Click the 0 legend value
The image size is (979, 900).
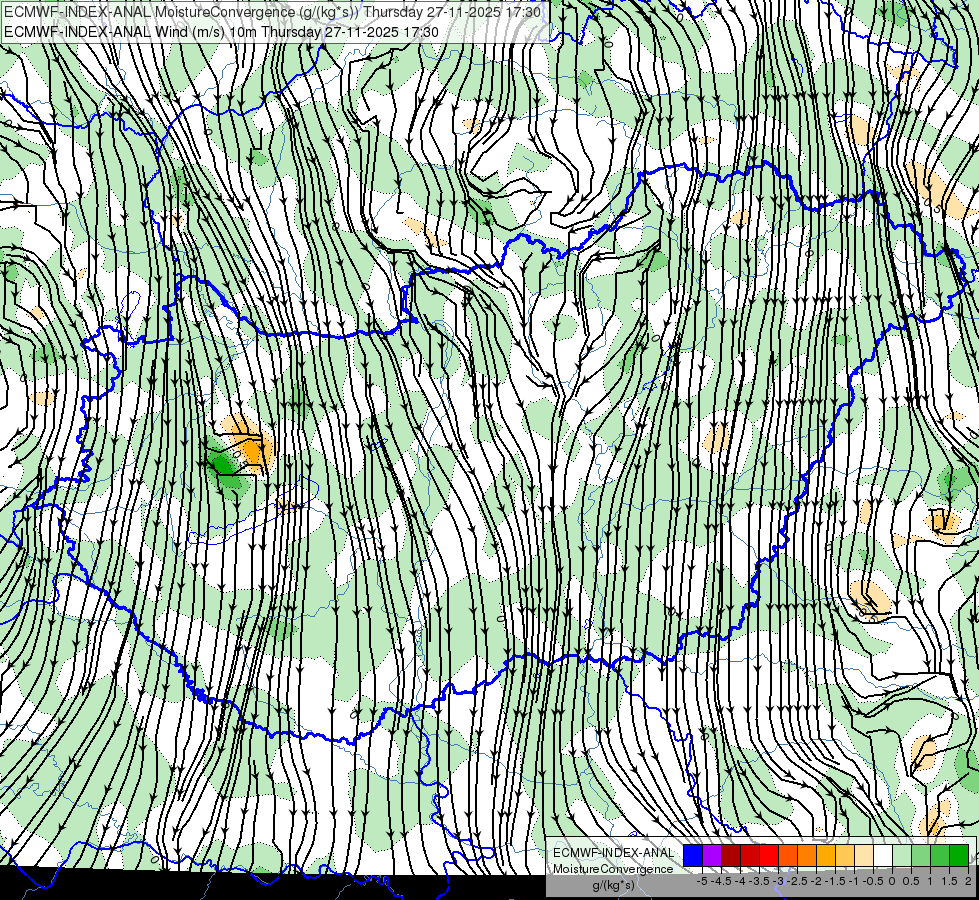pos(892,881)
